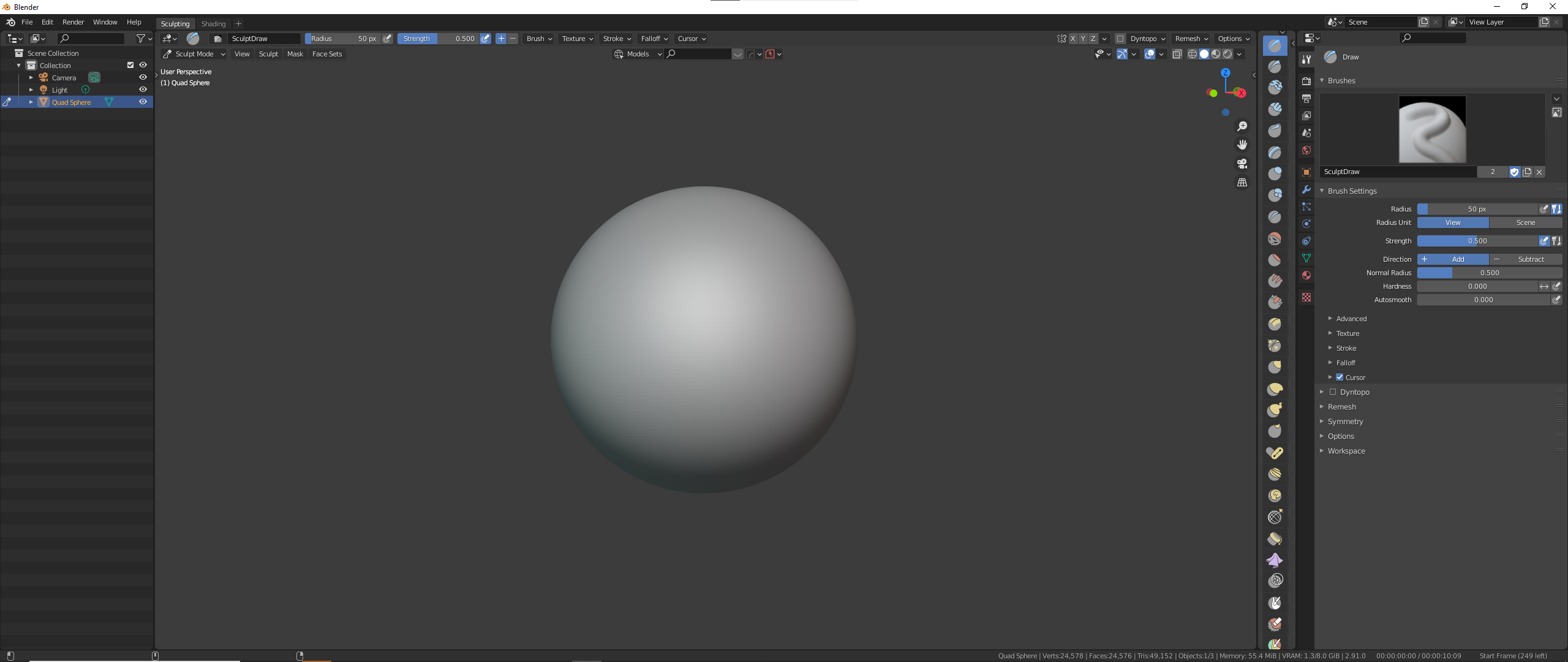Viewport: 1568px width, 662px height.
Task: Click the Autosmooth slider
Action: point(1483,300)
